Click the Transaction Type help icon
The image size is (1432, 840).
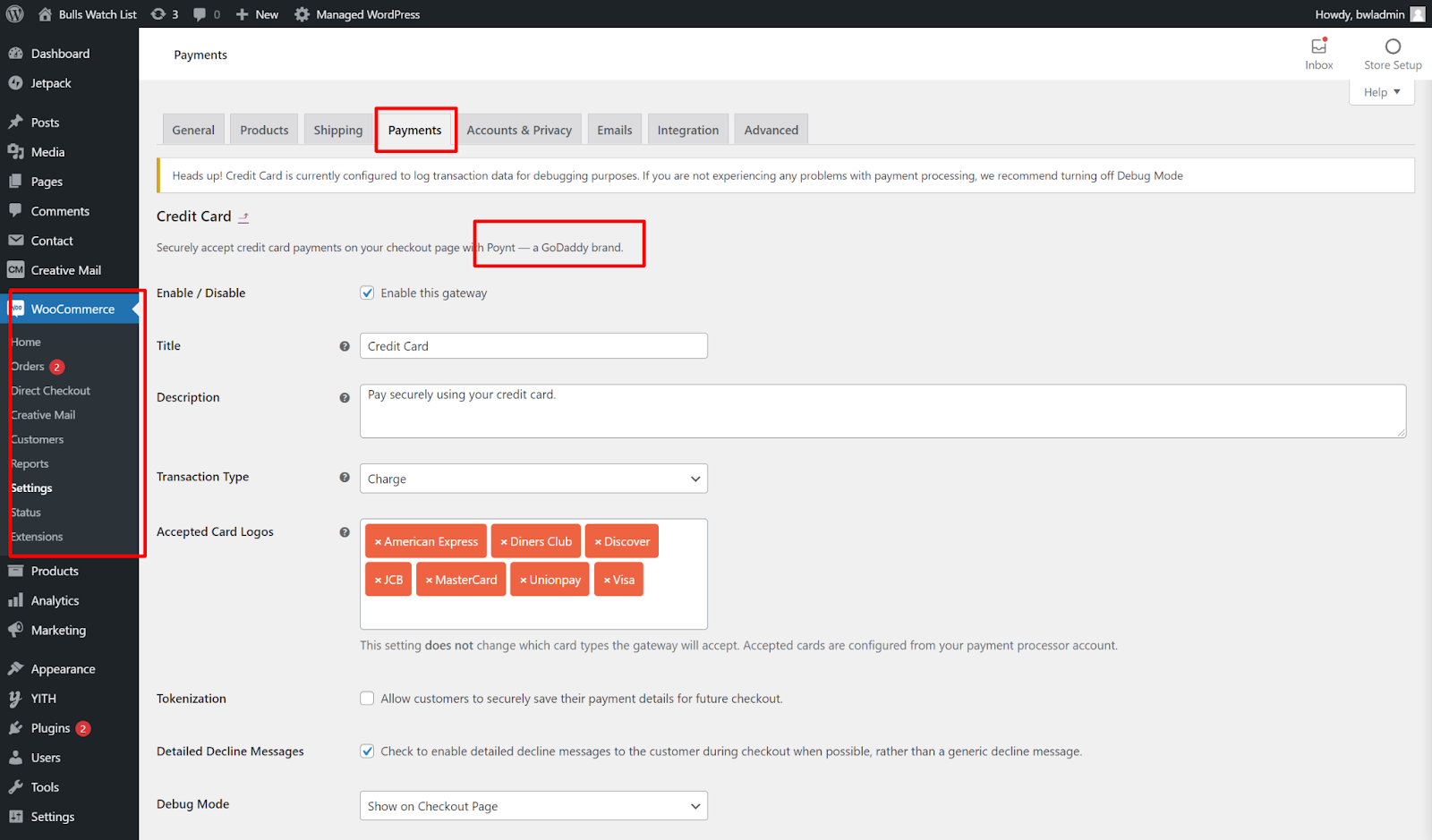pyautogui.click(x=345, y=478)
